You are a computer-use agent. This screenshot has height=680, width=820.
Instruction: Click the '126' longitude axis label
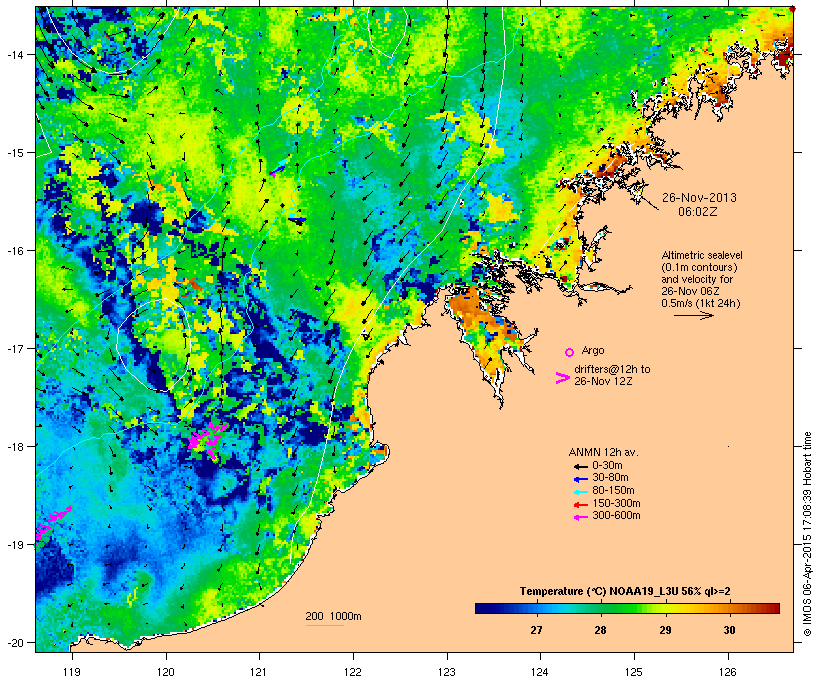tap(727, 672)
